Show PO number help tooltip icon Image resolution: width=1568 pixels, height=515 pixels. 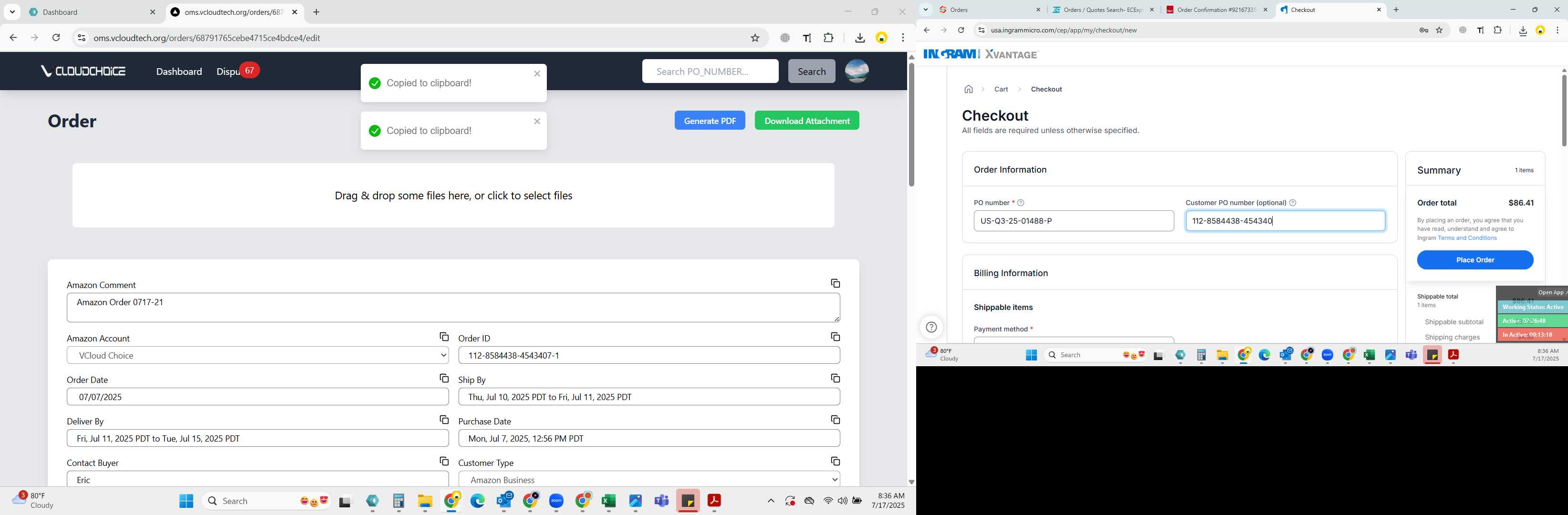coord(1021,203)
